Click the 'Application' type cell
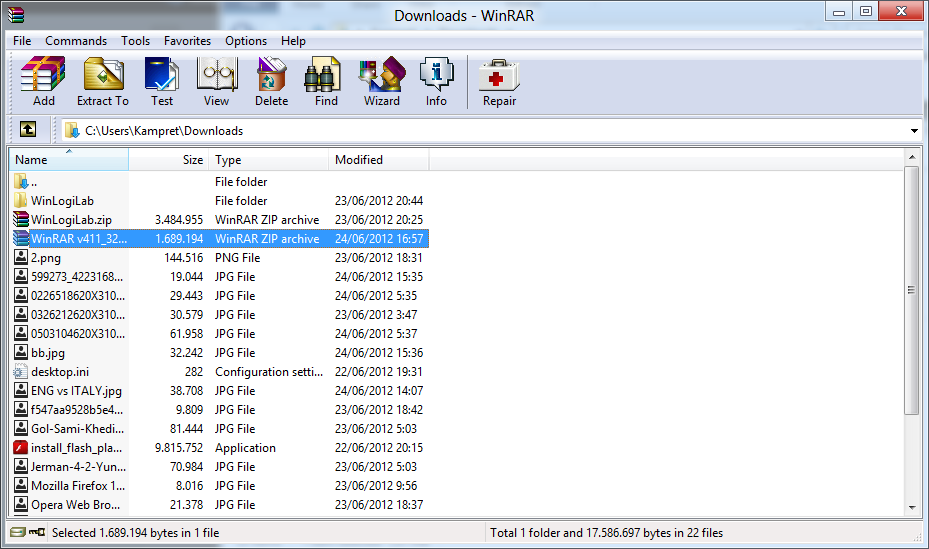Screen dimensions: 929x549 point(245,448)
